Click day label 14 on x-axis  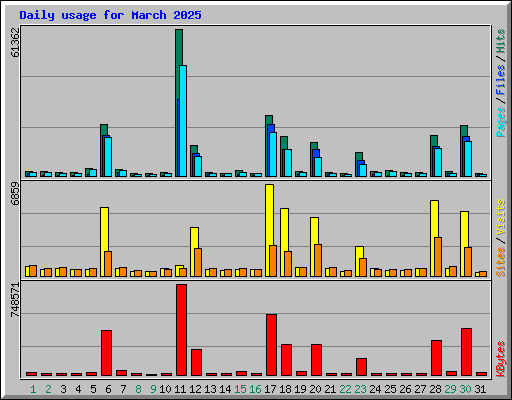(225, 389)
